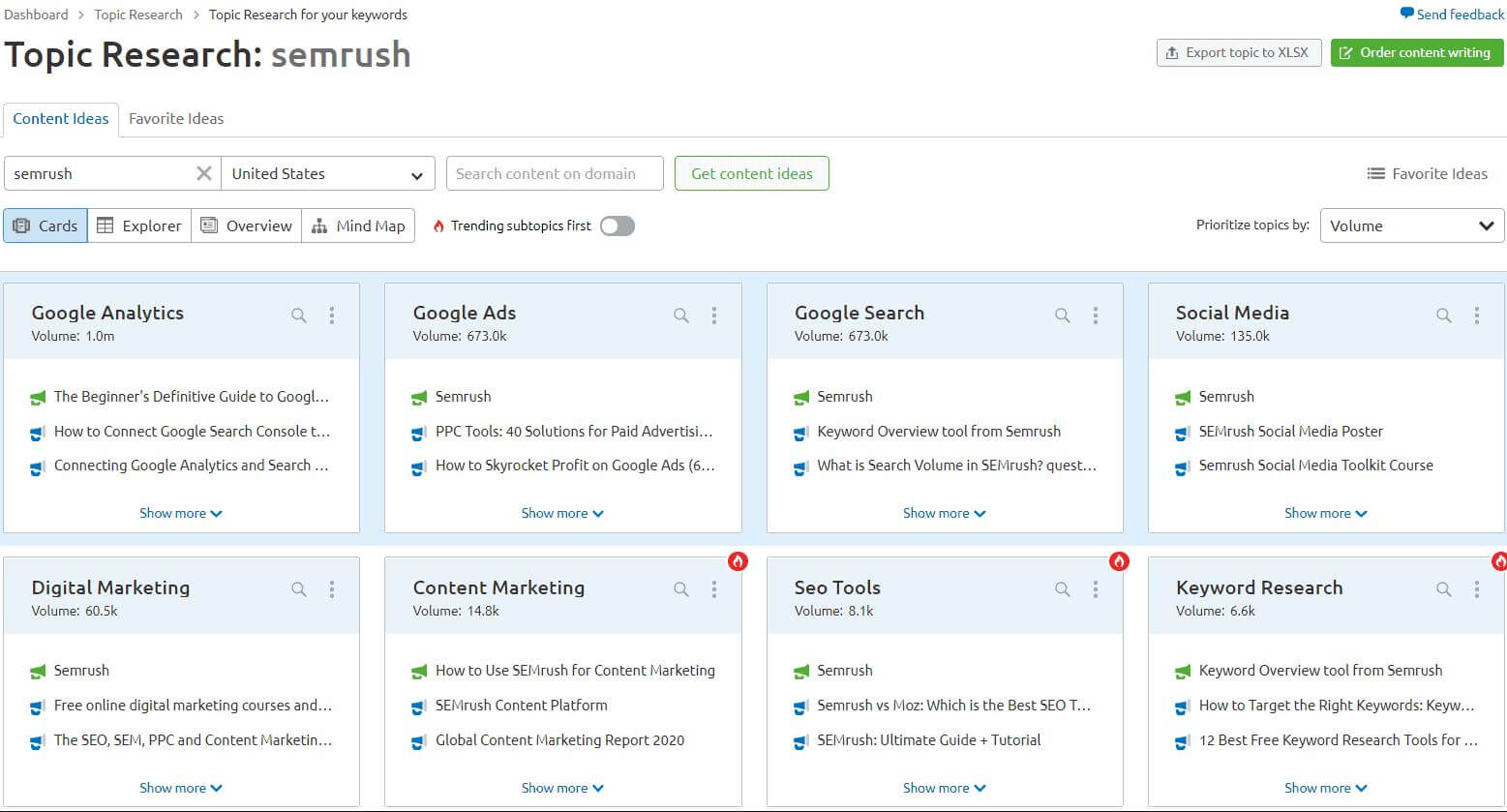Open the United States country dropdown
The height and width of the screenshot is (812, 1507).
[328, 173]
